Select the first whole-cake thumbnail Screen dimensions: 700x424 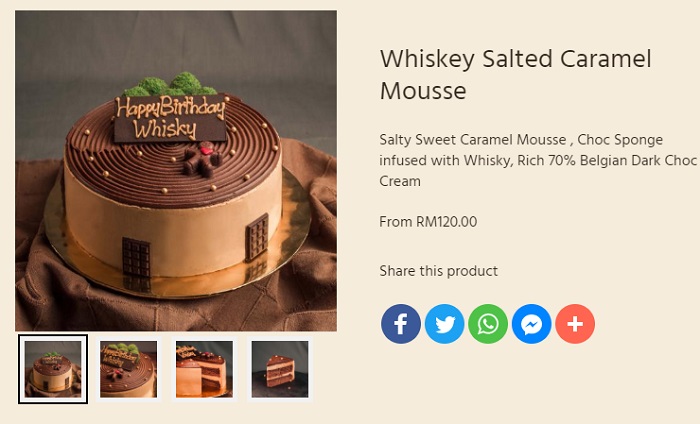coord(53,369)
